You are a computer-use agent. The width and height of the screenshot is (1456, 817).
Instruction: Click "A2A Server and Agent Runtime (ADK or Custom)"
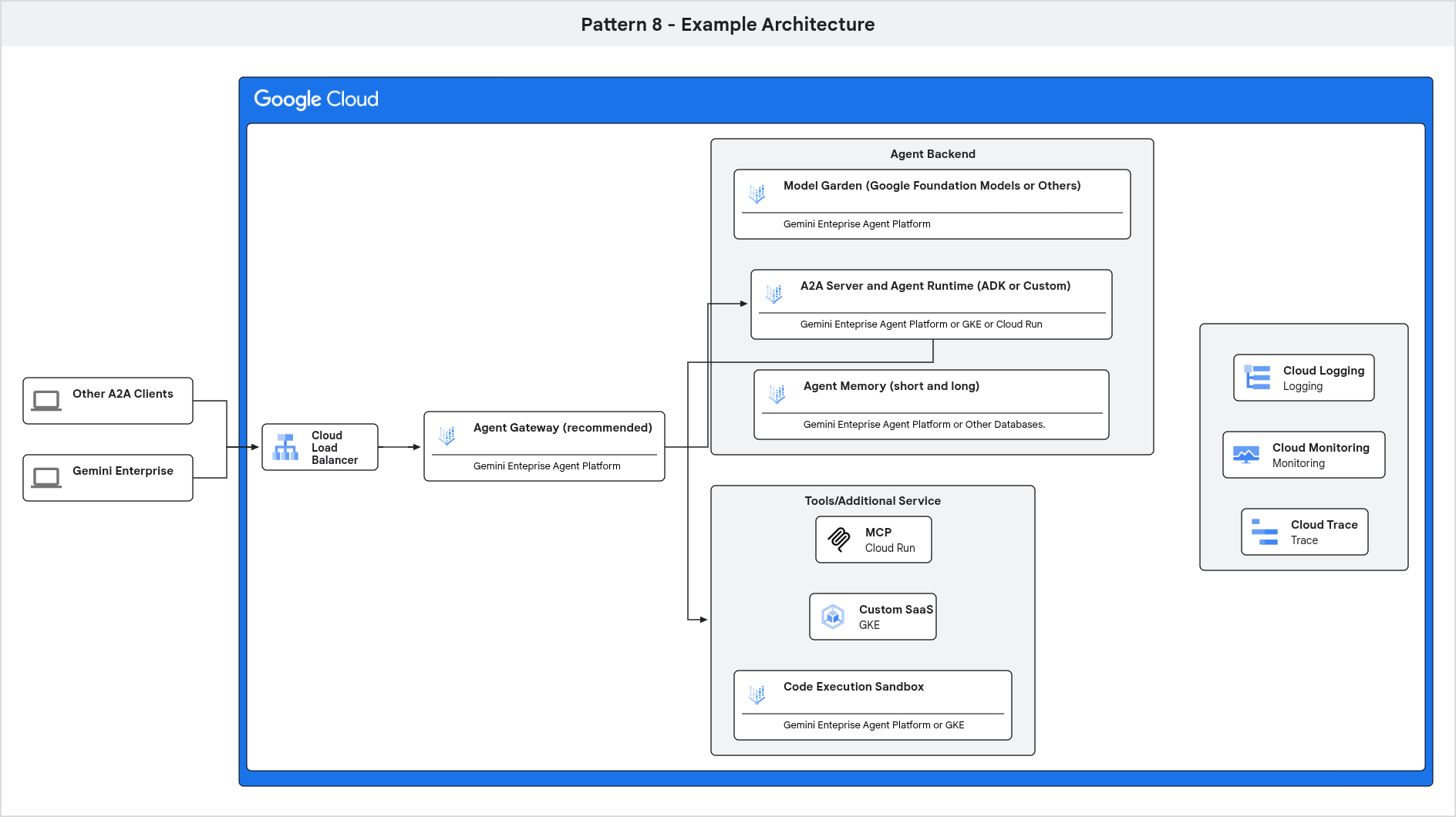click(935, 286)
